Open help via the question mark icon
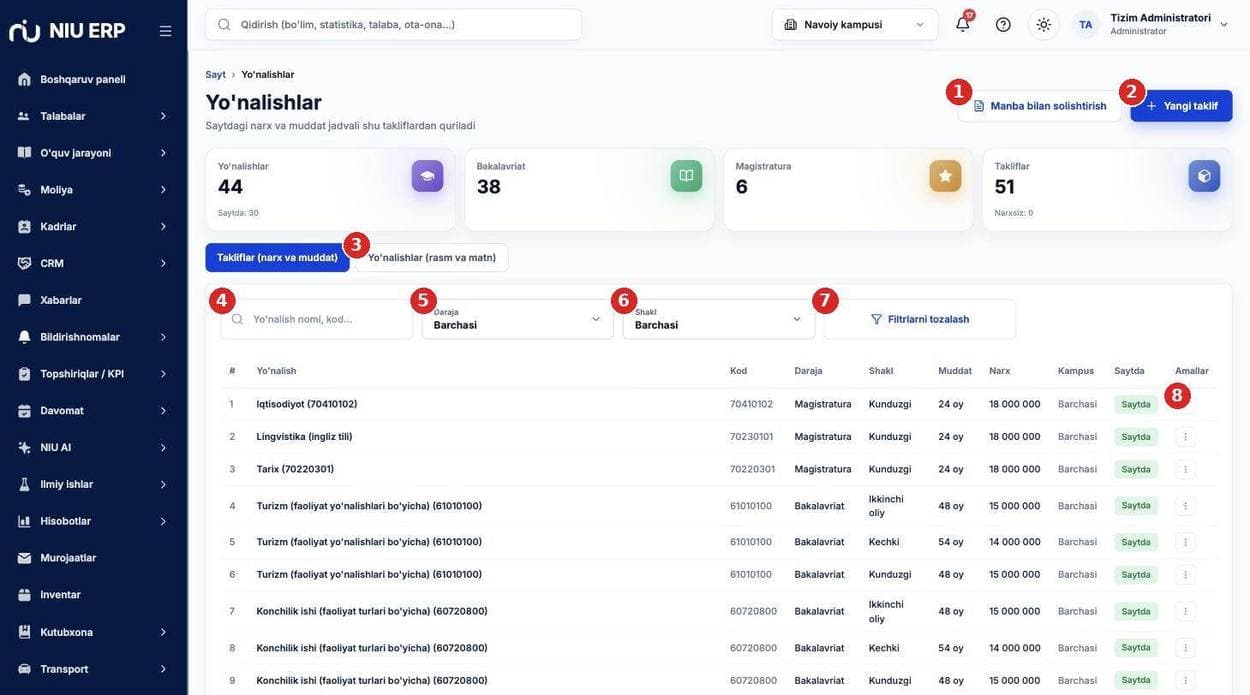 tap(1003, 24)
